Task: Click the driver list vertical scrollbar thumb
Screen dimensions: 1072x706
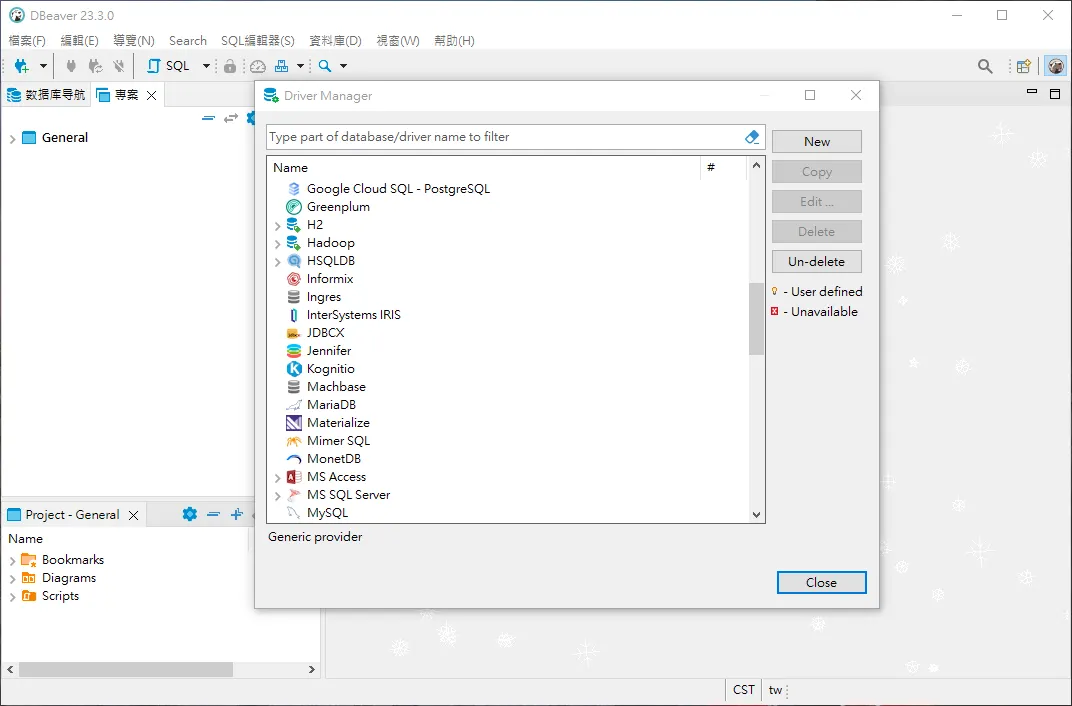Action: [756, 318]
